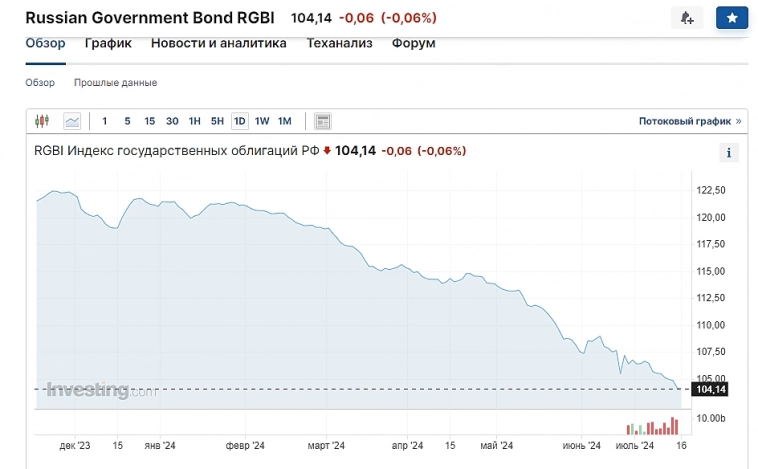Choose the 1W interval
Image resolution: width=758 pixels, height=469 pixels.
point(262,121)
